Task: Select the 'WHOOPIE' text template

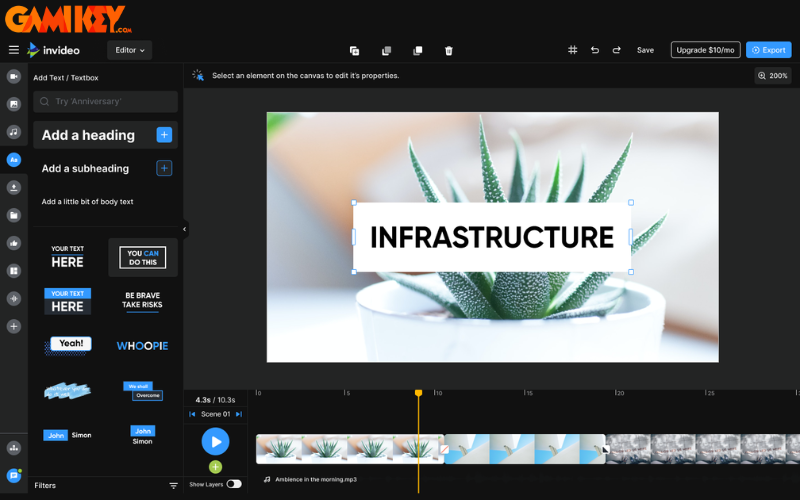Action: 142,346
